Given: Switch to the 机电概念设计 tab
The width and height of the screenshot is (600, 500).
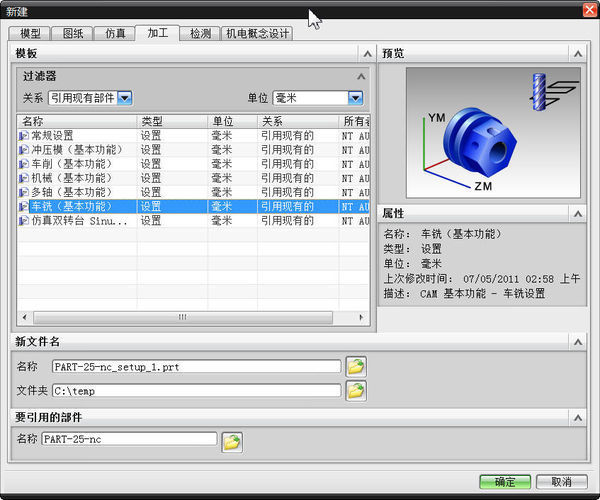Looking at the screenshot, I should pyautogui.click(x=258, y=33).
